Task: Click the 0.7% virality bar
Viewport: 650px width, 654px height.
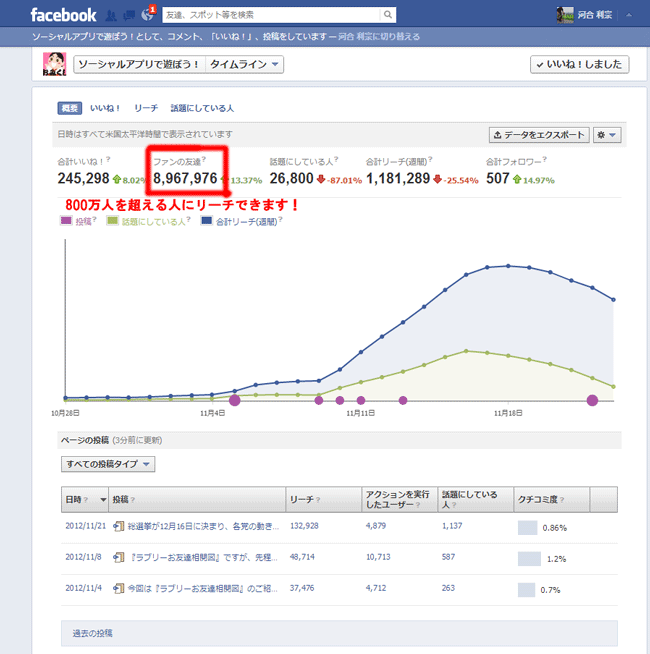Action: [527, 590]
